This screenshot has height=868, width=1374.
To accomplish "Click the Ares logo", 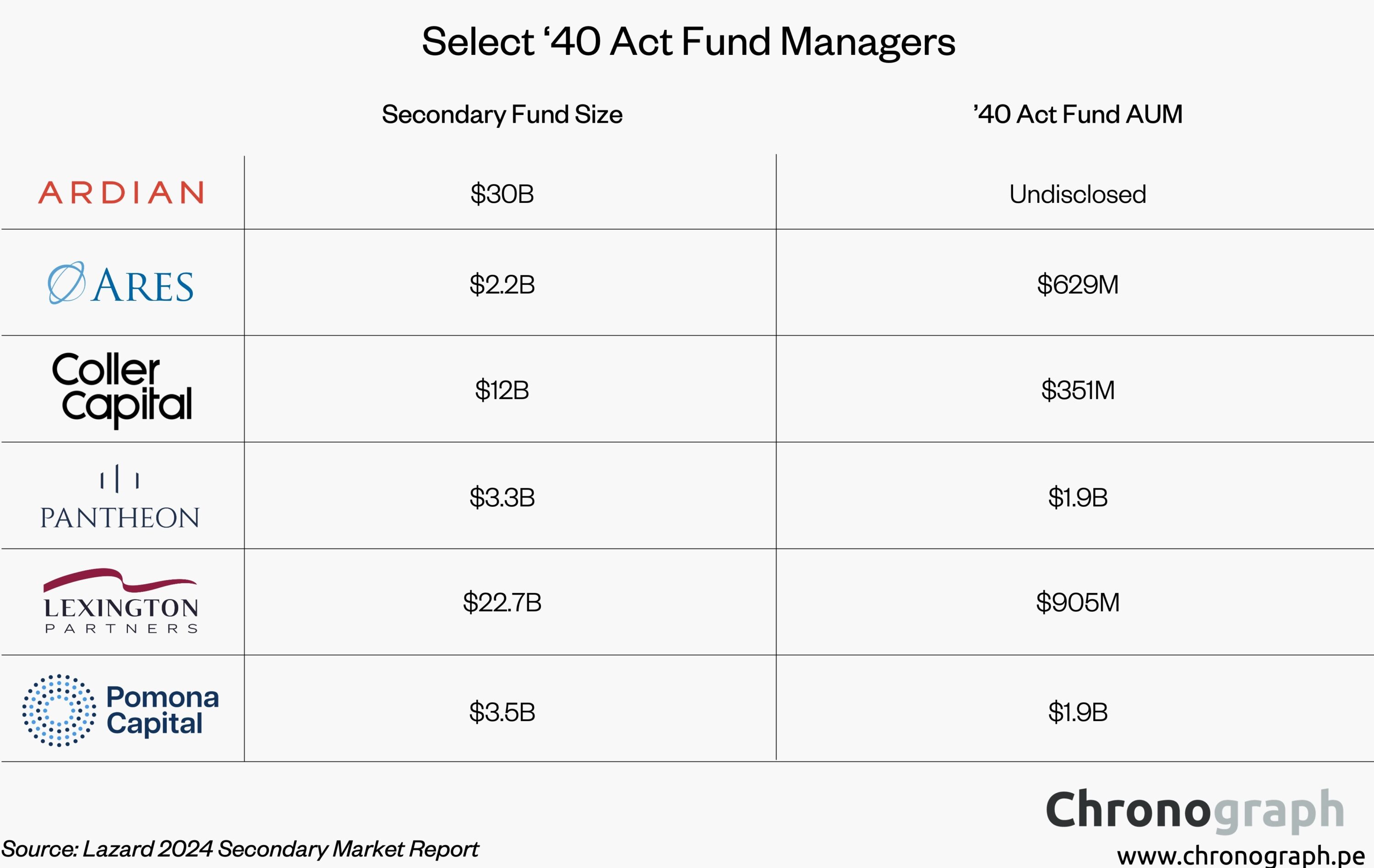I will [120, 283].
